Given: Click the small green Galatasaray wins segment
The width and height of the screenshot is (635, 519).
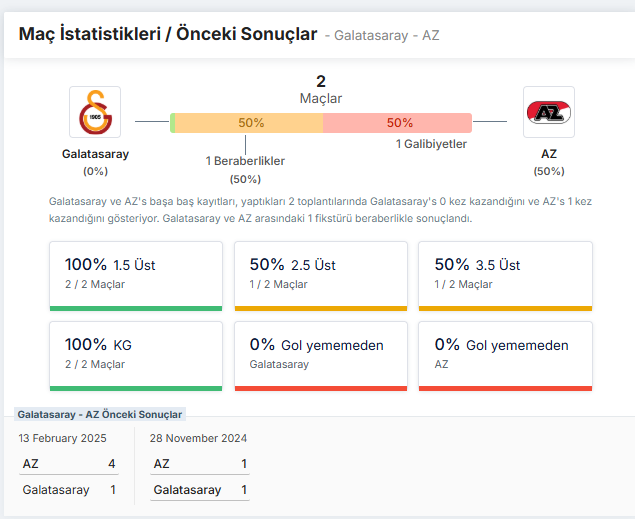Looking at the screenshot, I should coord(173,123).
